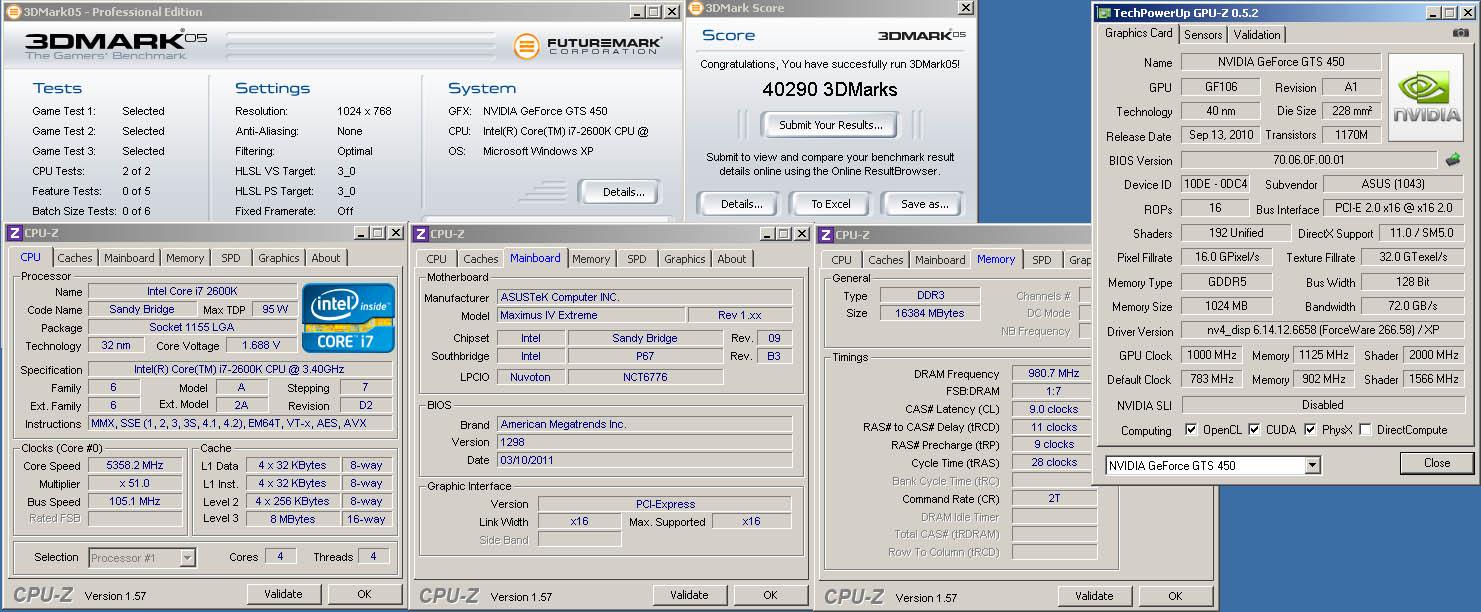Enable the DirectCompute checkbox
The height and width of the screenshot is (612, 1481).
point(1365,430)
